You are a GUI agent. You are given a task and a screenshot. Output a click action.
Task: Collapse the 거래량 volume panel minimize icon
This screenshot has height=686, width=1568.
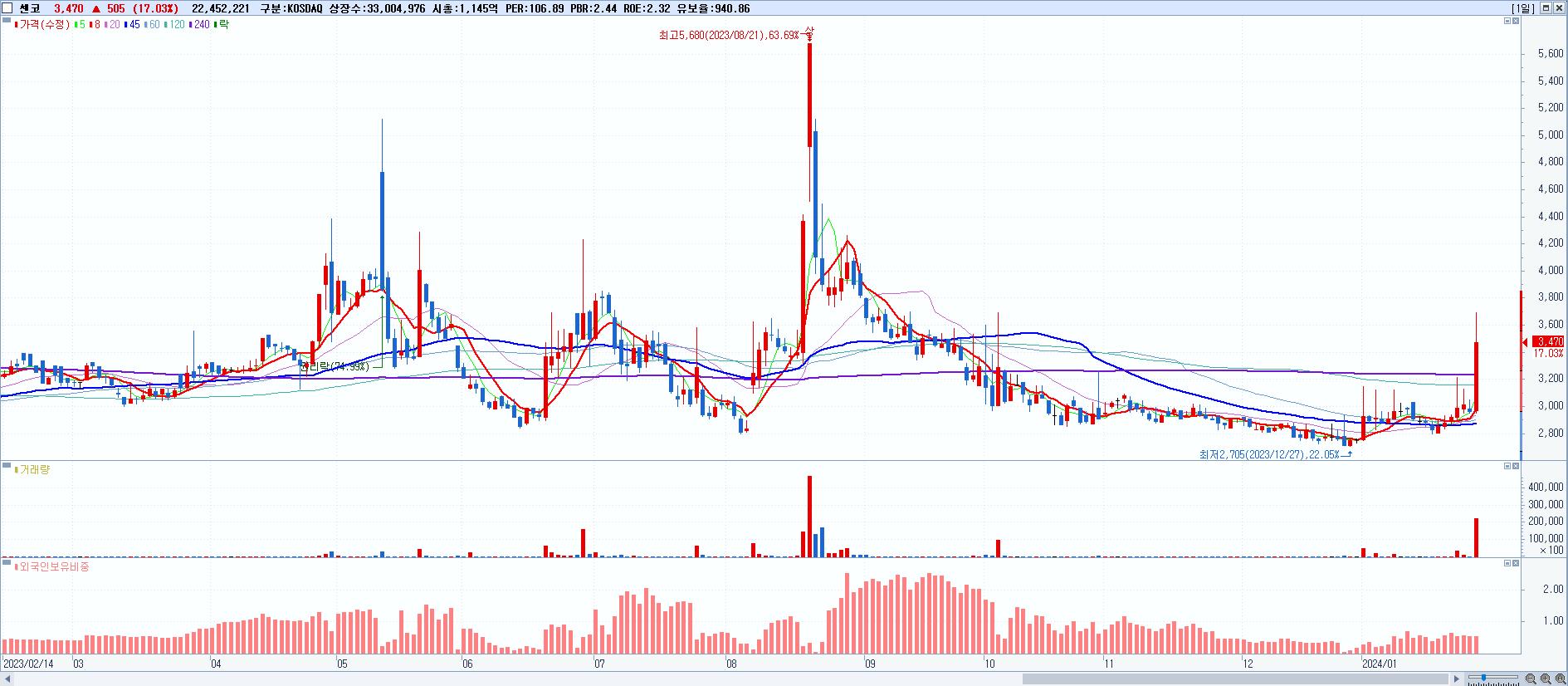pyautogui.click(x=1507, y=466)
